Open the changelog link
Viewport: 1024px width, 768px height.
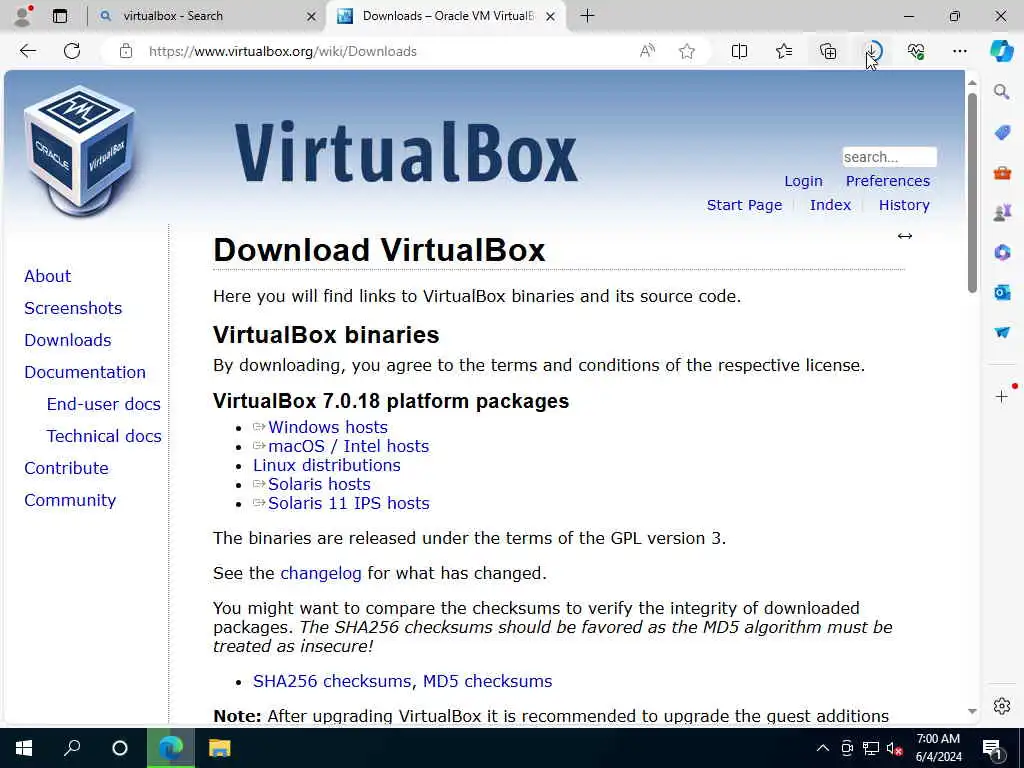click(321, 573)
